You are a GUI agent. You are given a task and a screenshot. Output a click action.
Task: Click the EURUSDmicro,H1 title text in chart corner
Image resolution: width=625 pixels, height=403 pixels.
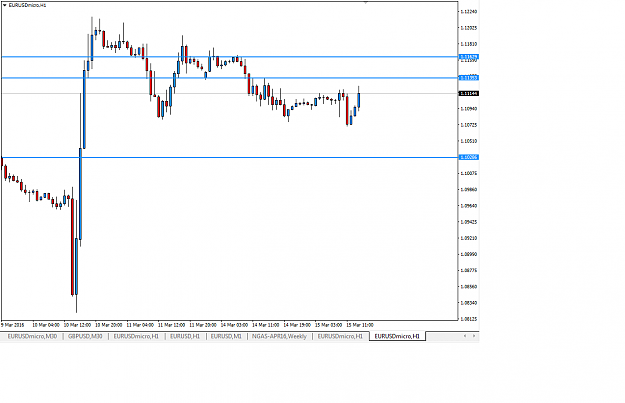(27, 5)
